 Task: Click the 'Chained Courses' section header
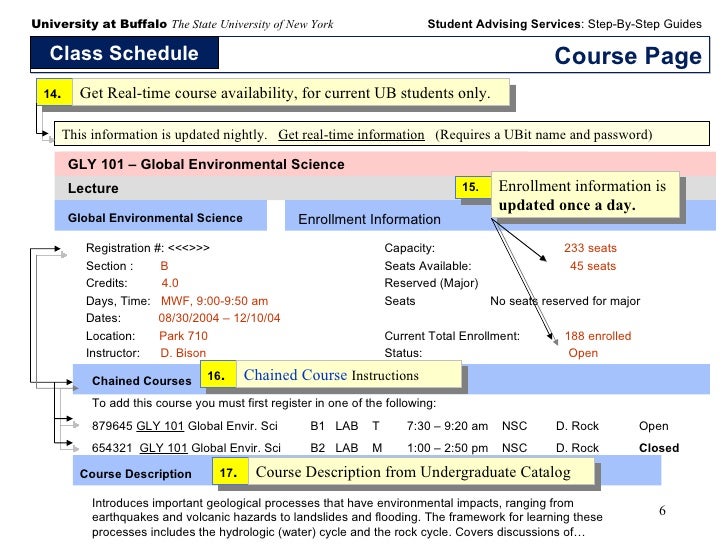[x=142, y=381]
